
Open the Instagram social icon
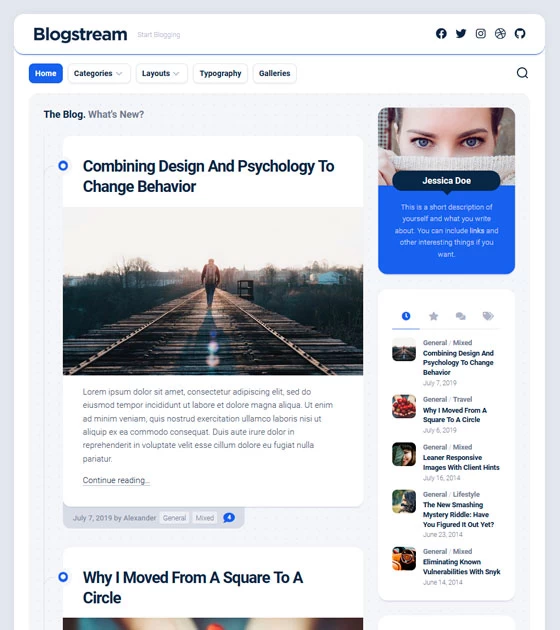point(480,34)
